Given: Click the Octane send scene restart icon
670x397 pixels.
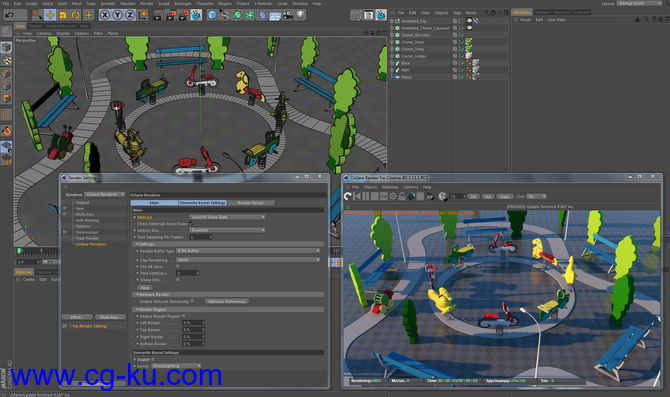Looking at the screenshot, I should tap(348, 196).
